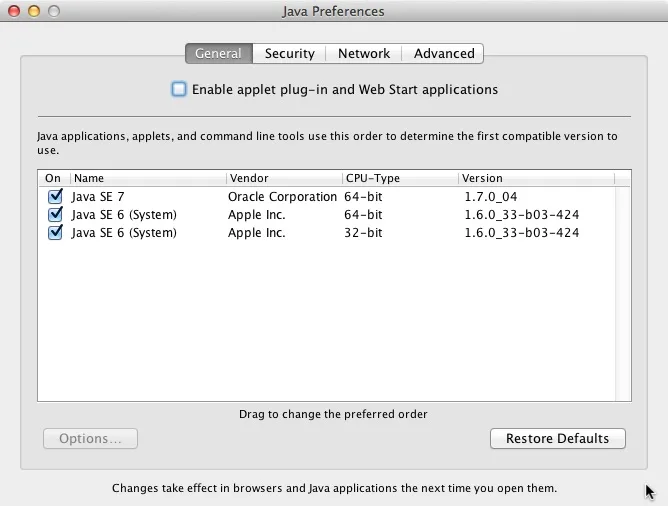
Task: Uncheck Java SE 6 64-bit checkbox
Action: point(55,214)
